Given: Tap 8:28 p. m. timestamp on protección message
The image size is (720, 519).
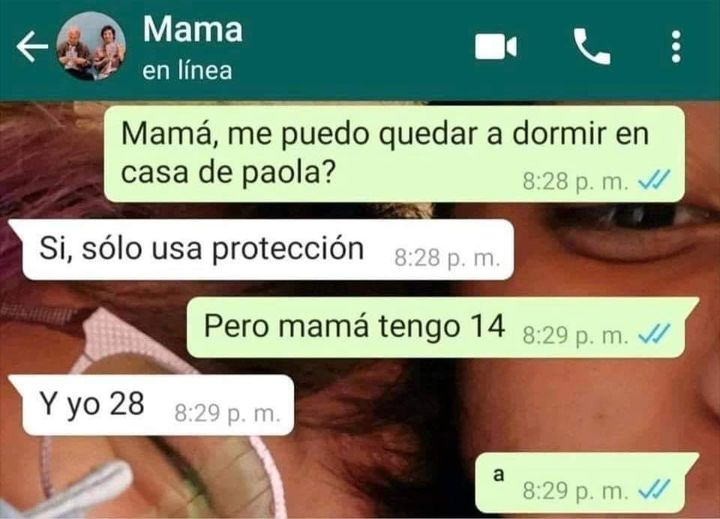Looking at the screenshot, I should pos(447,258).
